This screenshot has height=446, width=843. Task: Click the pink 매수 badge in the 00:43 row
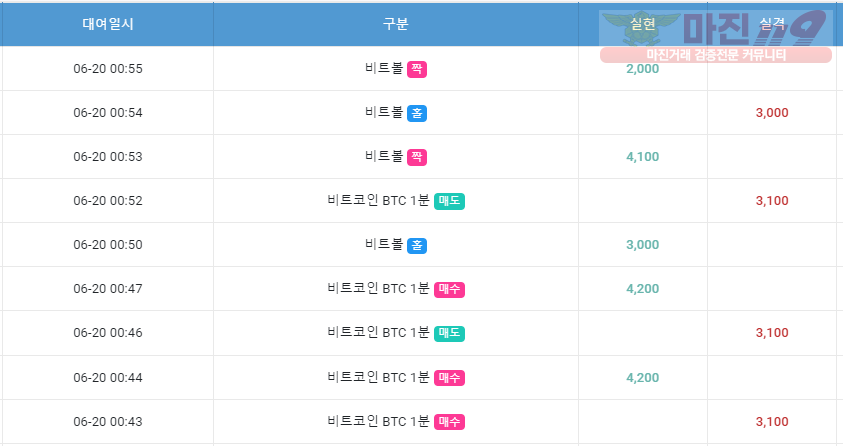tap(449, 422)
